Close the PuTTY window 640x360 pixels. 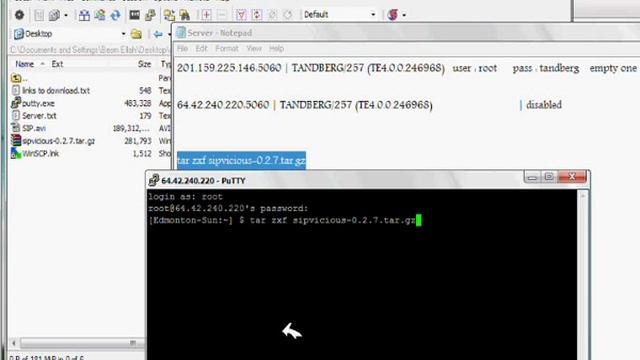(572, 177)
